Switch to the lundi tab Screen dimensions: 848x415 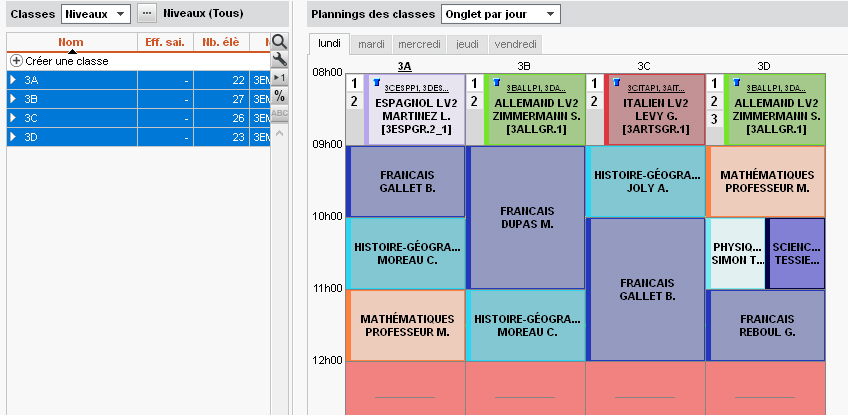coord(329,44)
